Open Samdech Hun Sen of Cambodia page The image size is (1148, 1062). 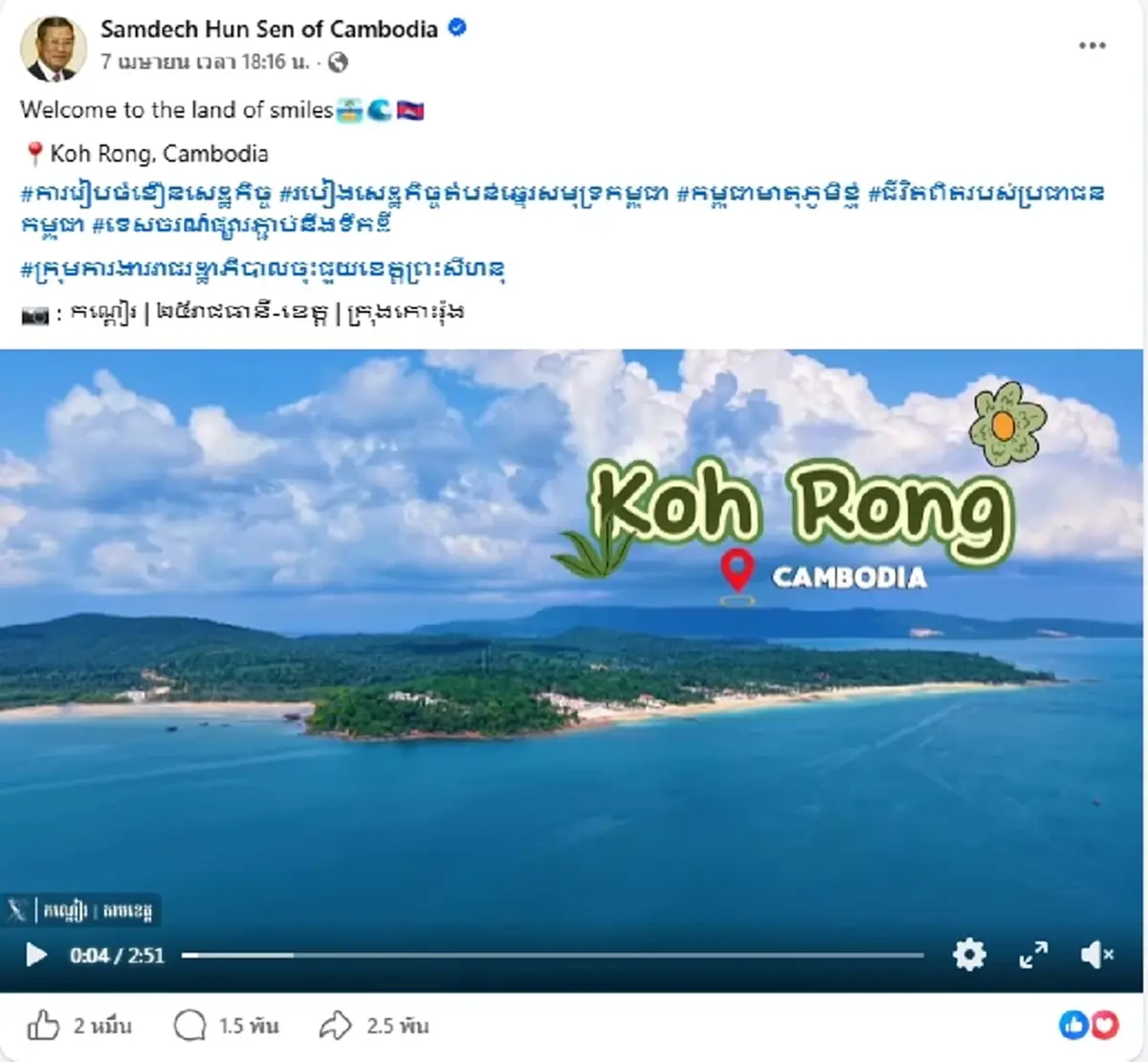pyautogui.click(x=269, y=29)
